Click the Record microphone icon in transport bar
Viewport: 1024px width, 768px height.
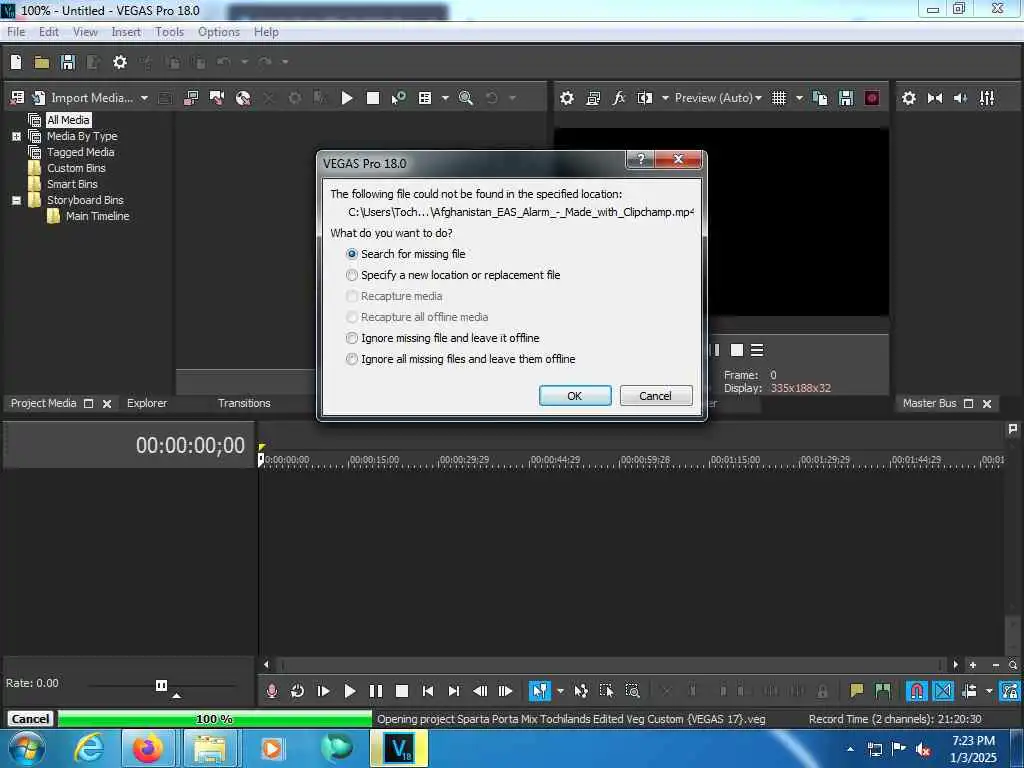point(272,691)
